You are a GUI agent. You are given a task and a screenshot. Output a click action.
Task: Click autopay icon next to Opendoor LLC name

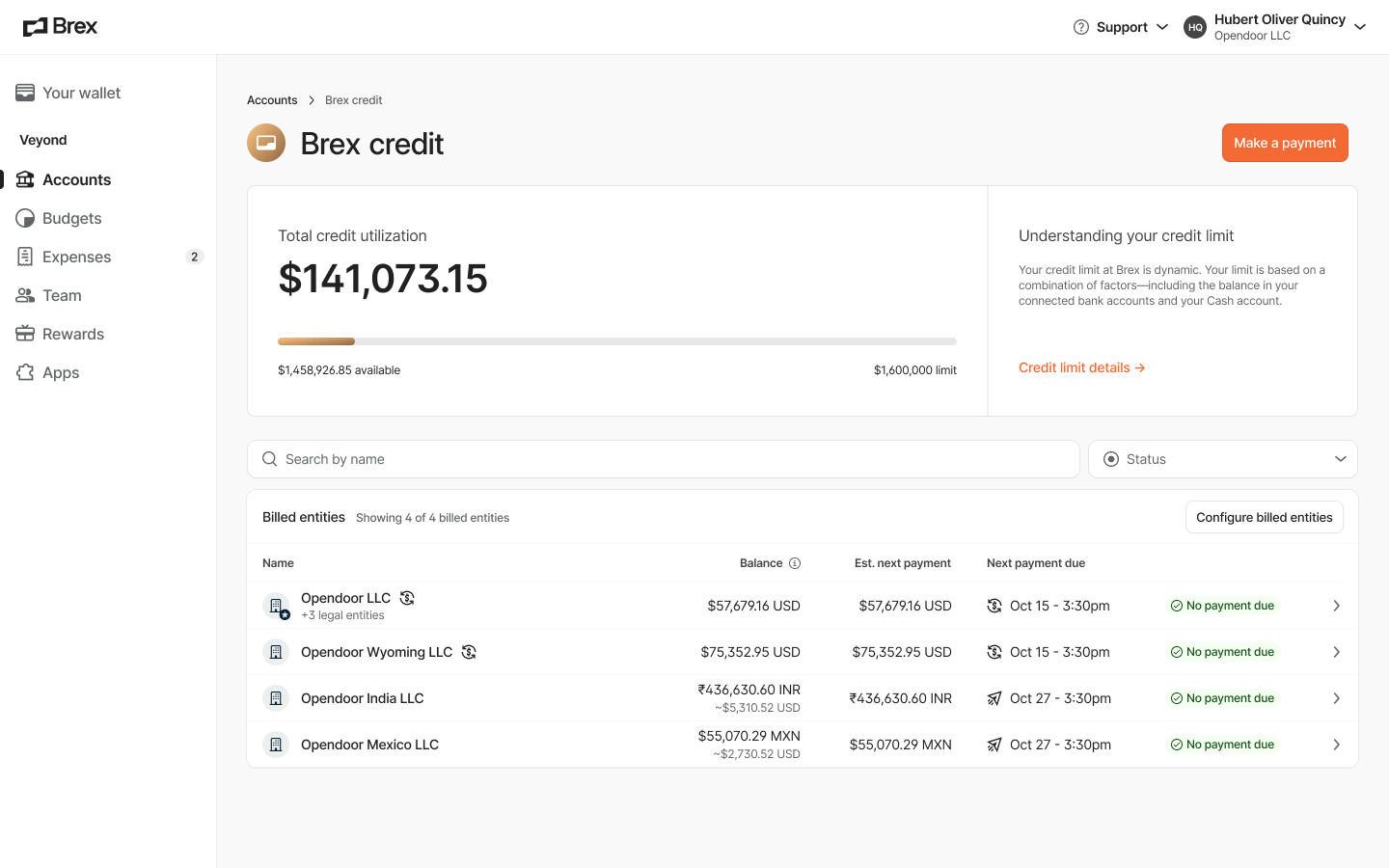(407, 598)
